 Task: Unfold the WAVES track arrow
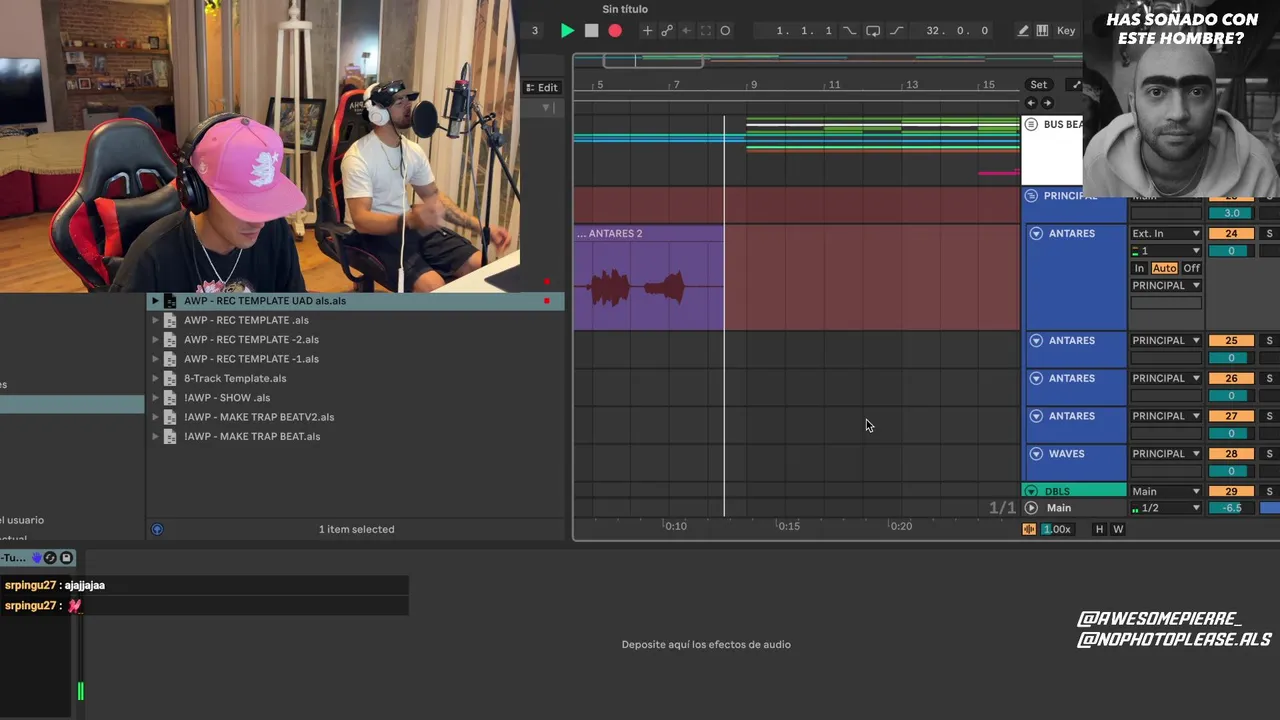1036,454
